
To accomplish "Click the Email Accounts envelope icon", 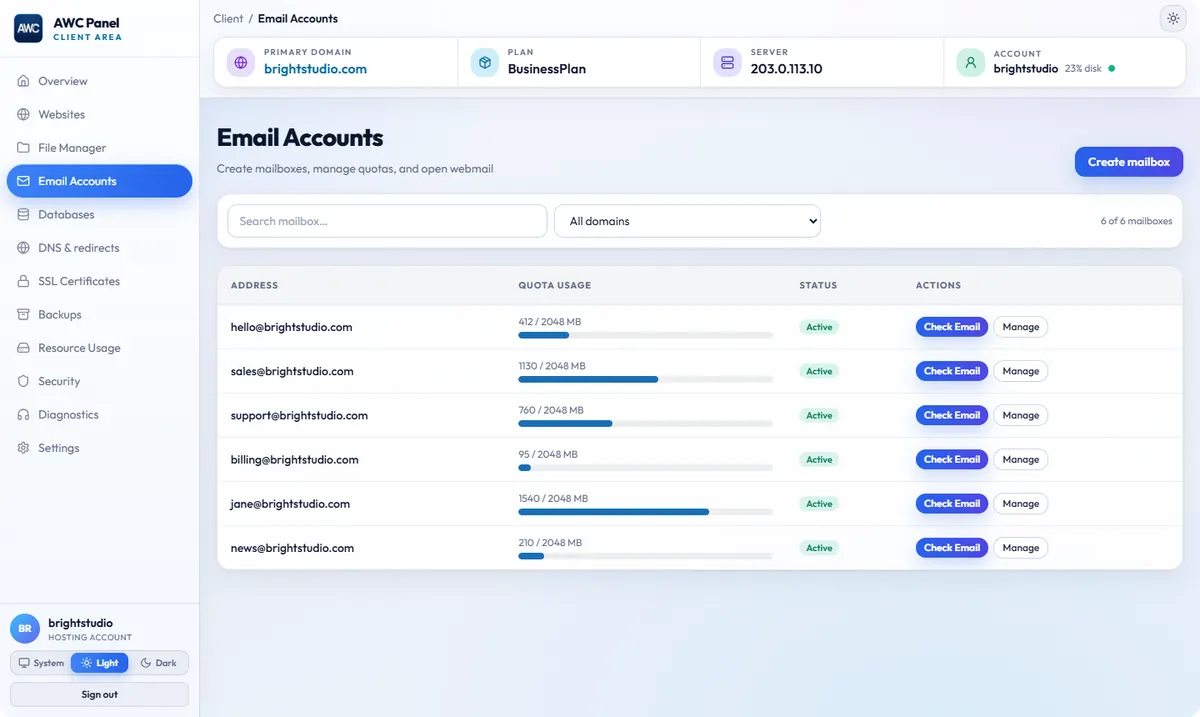I will point(24,181).
